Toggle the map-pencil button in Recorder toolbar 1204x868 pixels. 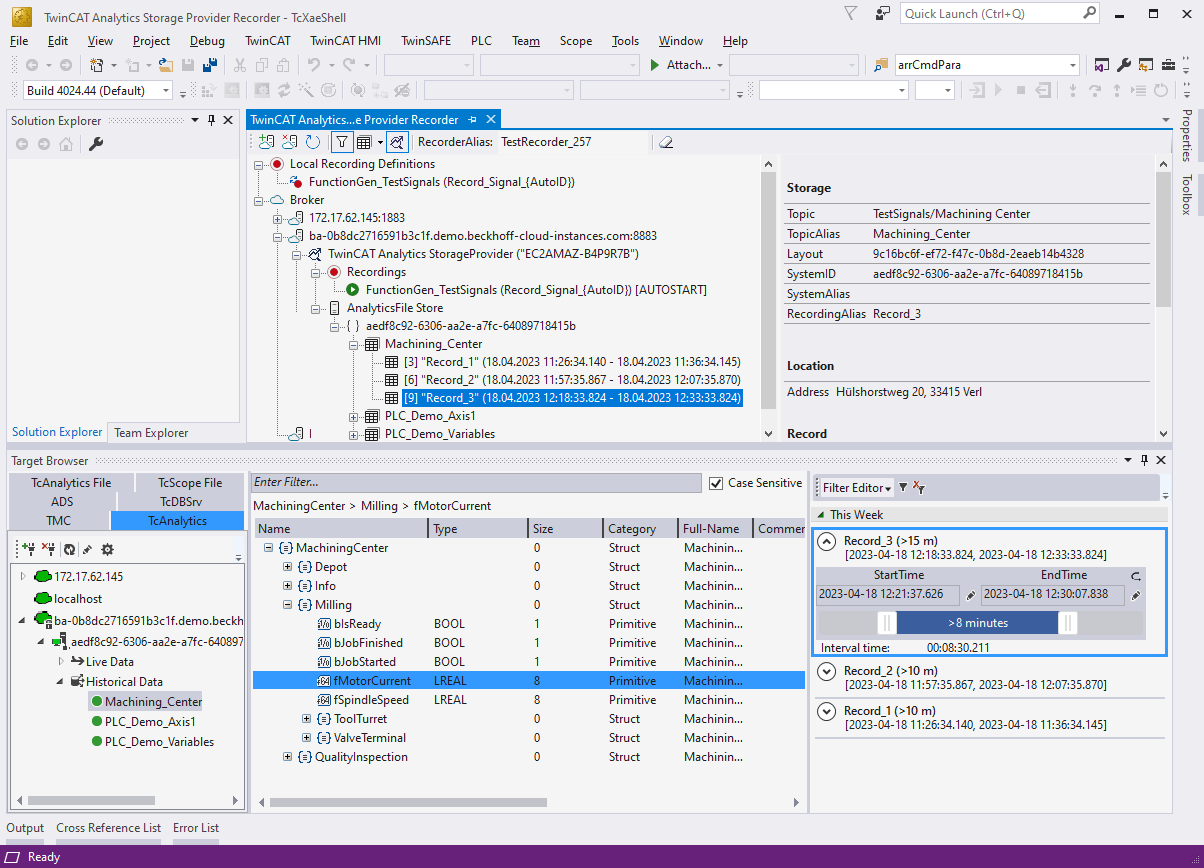pyautogui.click(x=397, y=142)
